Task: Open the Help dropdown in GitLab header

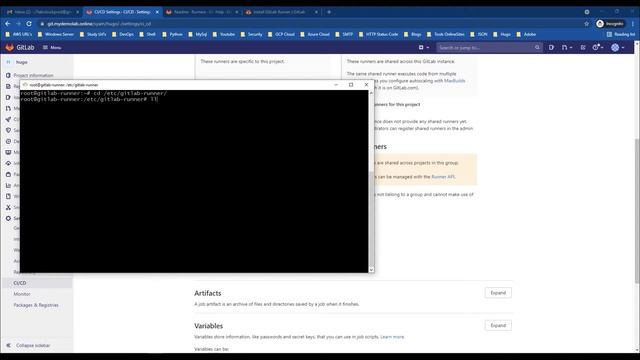Action: [x=598, y=48]
